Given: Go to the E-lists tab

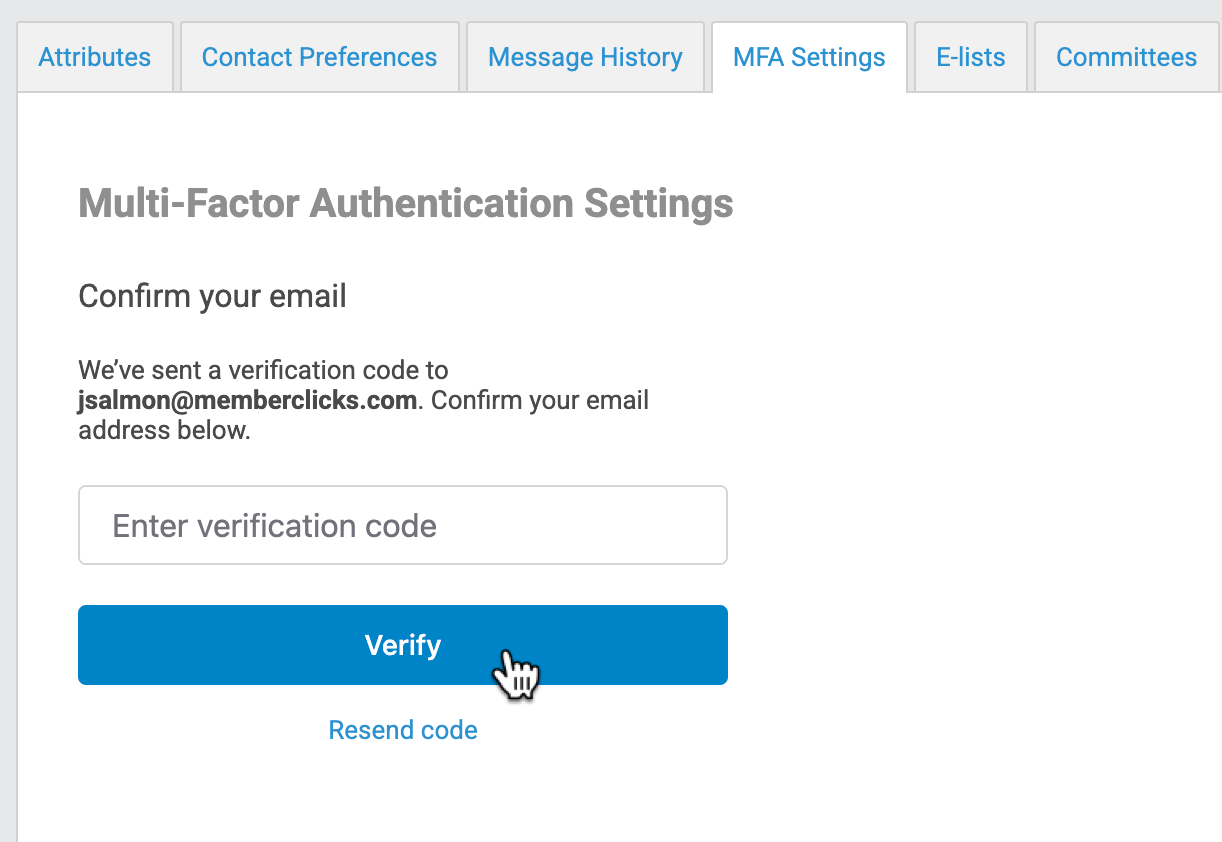Looking at the screenshot, I should click(x=970, y=57).
